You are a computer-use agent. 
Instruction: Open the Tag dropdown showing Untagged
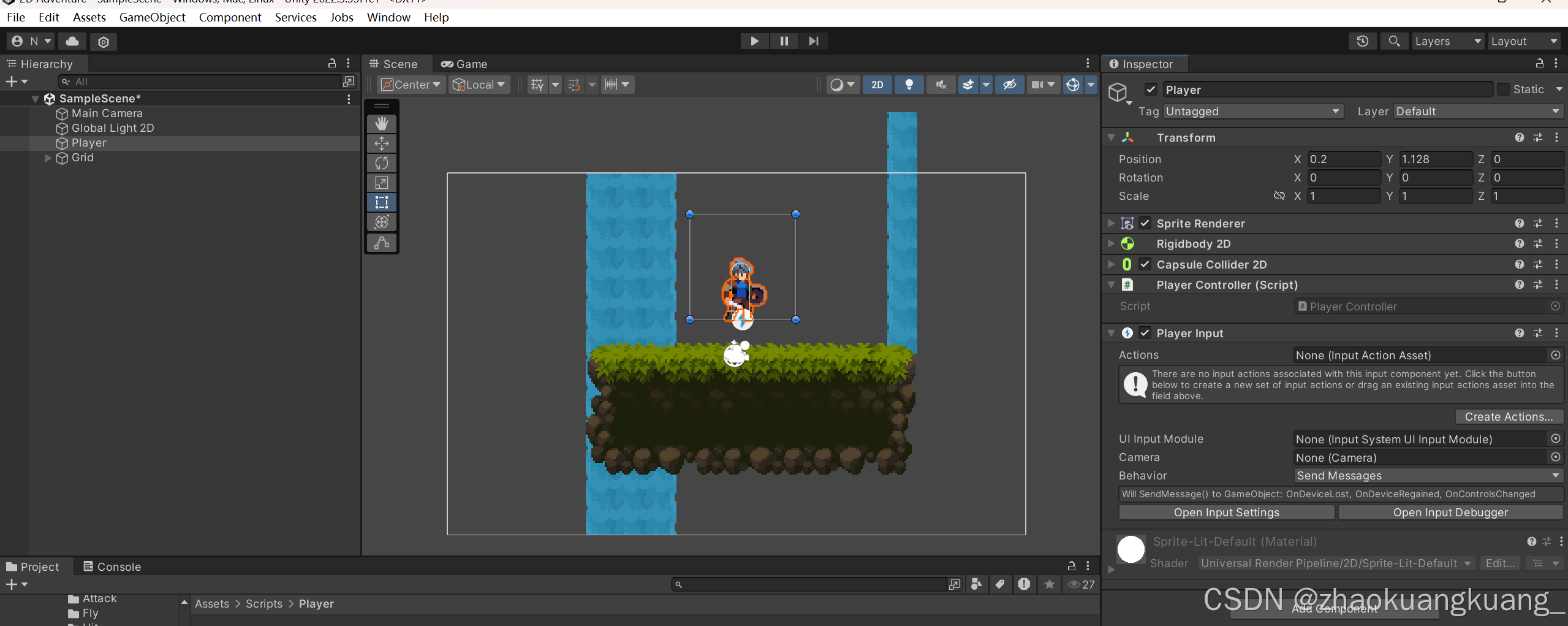[1252, 112]
